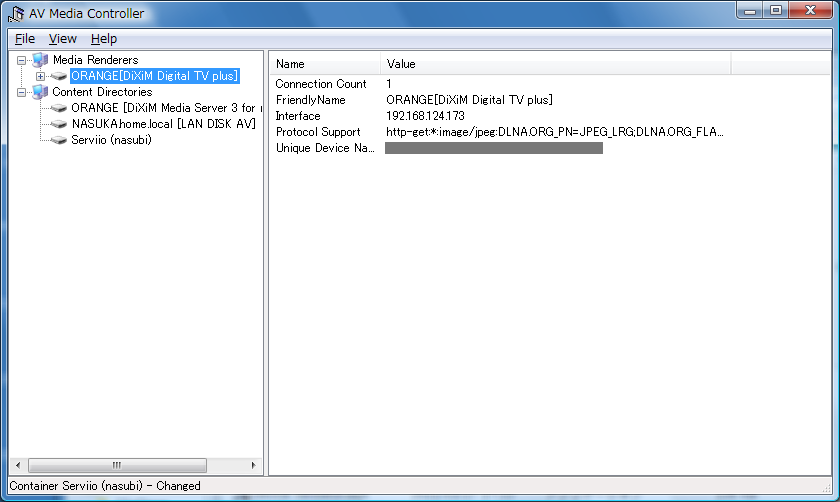Click the right arrow of tree scrollbar
Viewport: 840px width, 502px height.
pyautogui.click(x=253, y=466)
